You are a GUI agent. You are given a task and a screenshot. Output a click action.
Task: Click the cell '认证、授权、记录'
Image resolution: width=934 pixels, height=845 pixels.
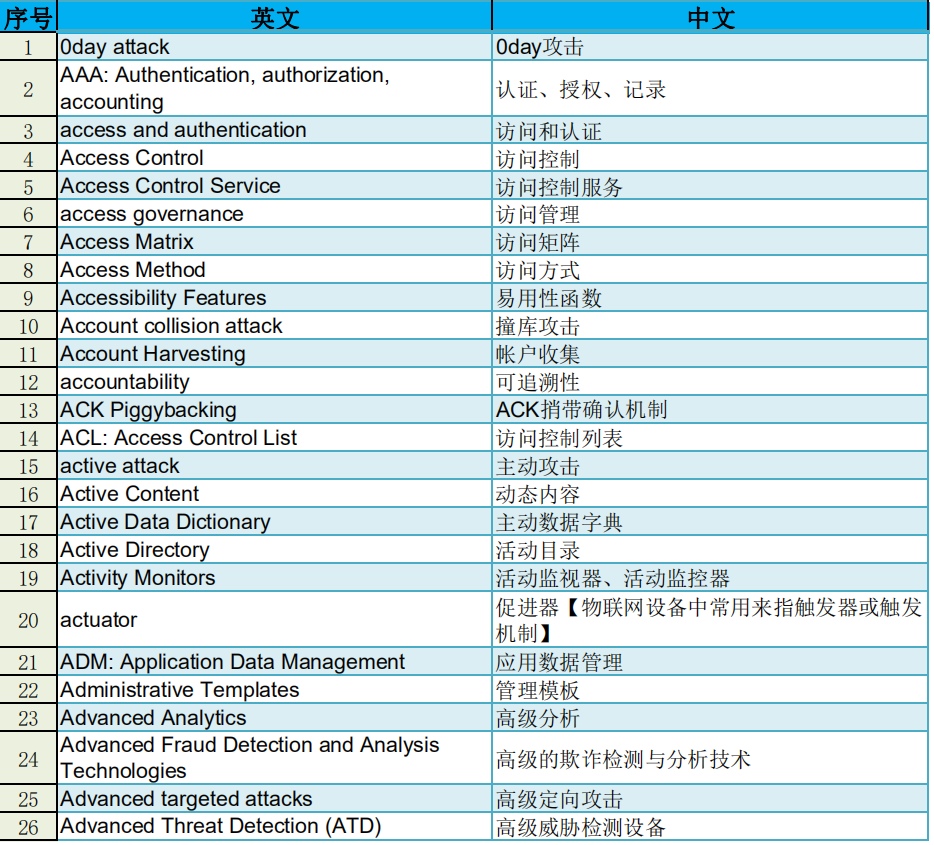[710, 89]
